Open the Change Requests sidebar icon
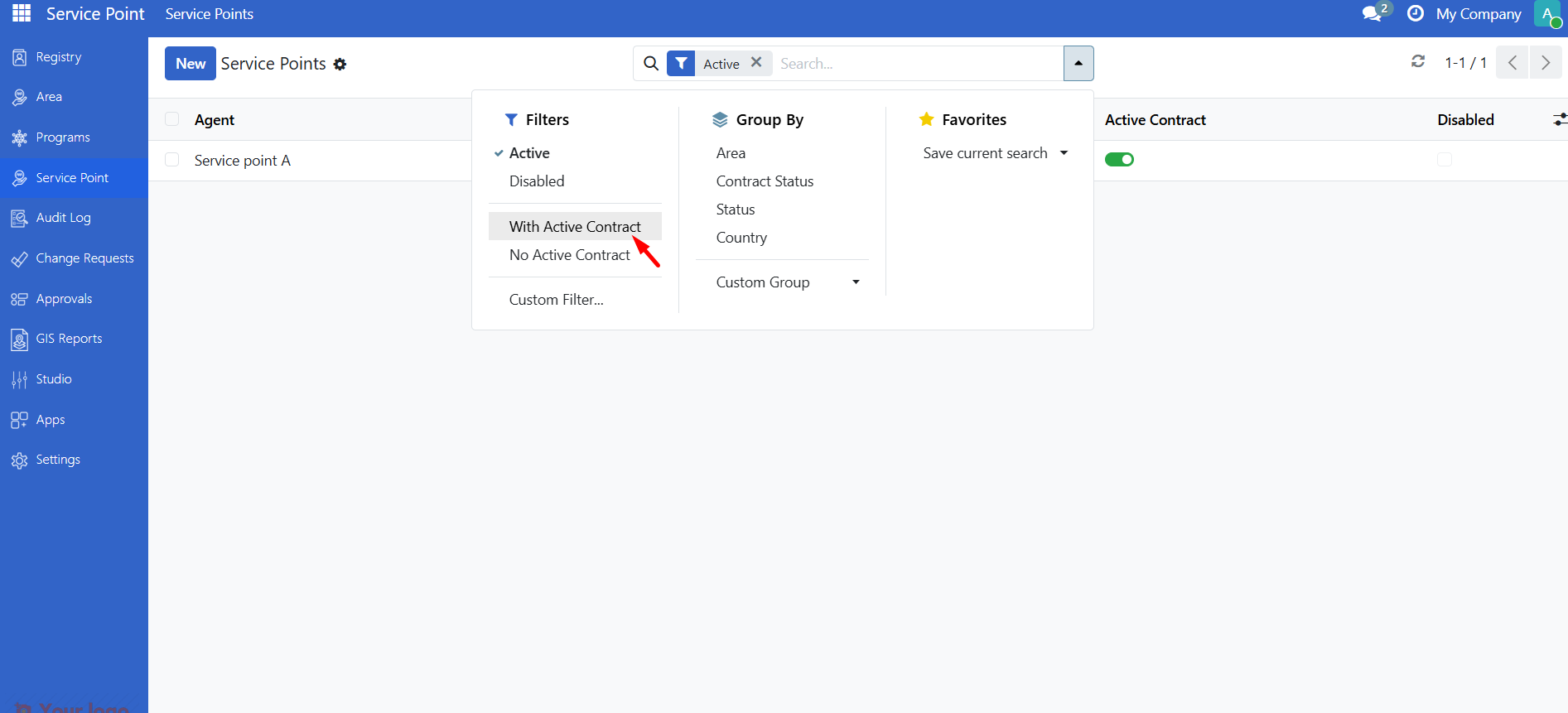 [19, 258]
